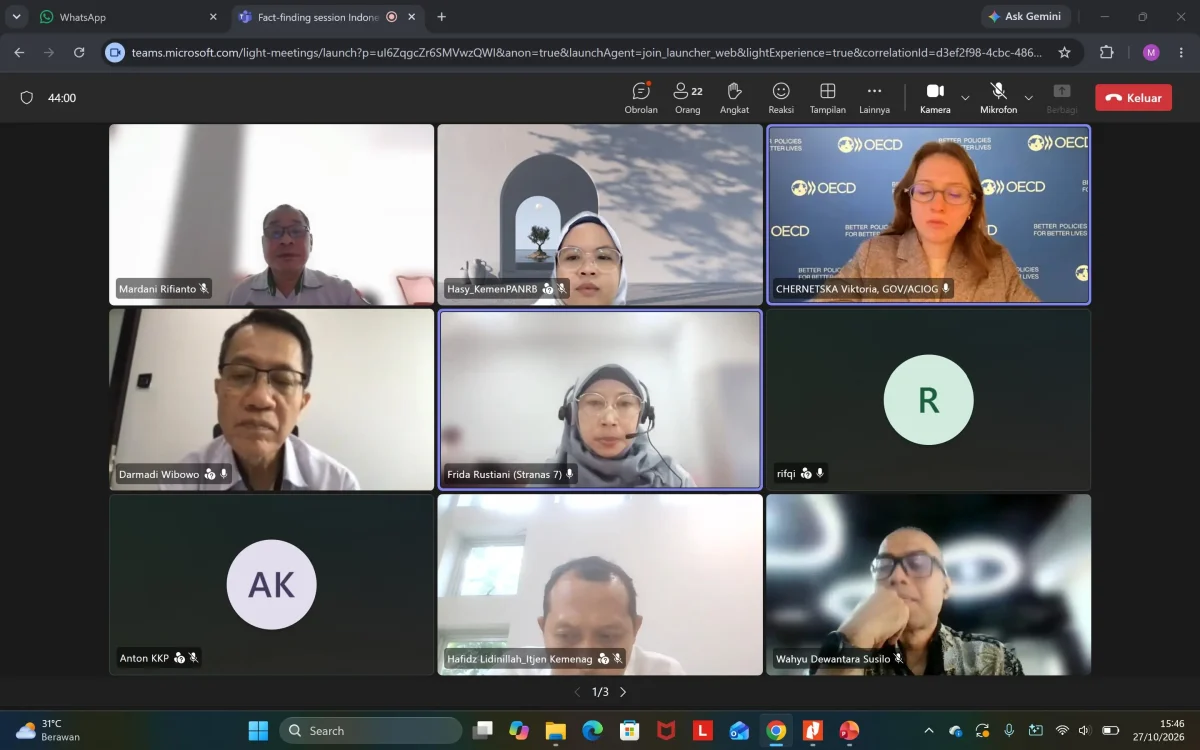Click the AK avatar of Anton KKP
Viewport: 1200px width, 750px height.
pyautogui.click(x=271, y=585)
